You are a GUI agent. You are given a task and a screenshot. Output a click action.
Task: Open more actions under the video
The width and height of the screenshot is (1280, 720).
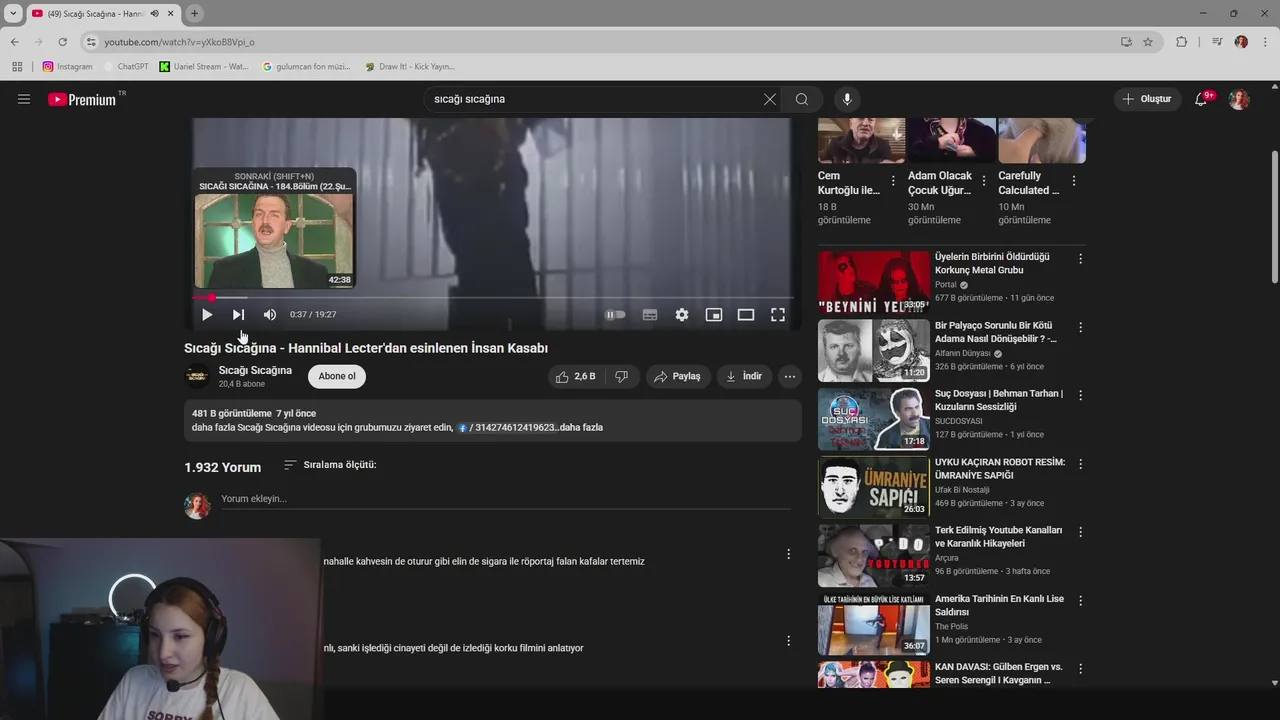point(790,376)
